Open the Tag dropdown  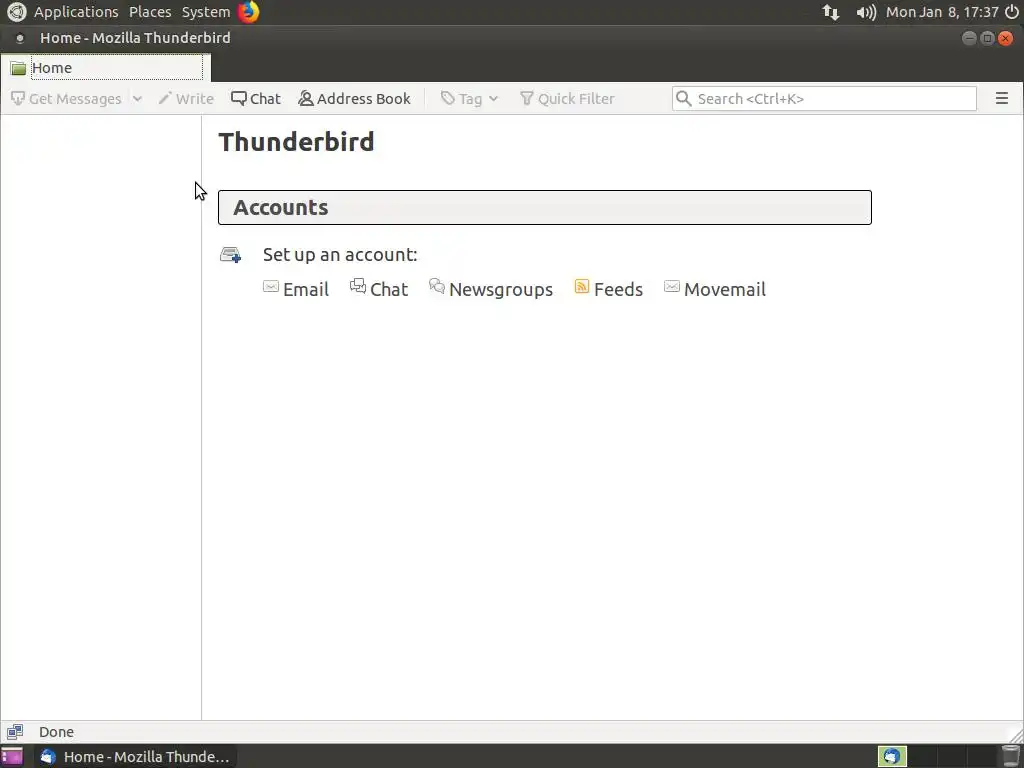(x=469, y=99)
